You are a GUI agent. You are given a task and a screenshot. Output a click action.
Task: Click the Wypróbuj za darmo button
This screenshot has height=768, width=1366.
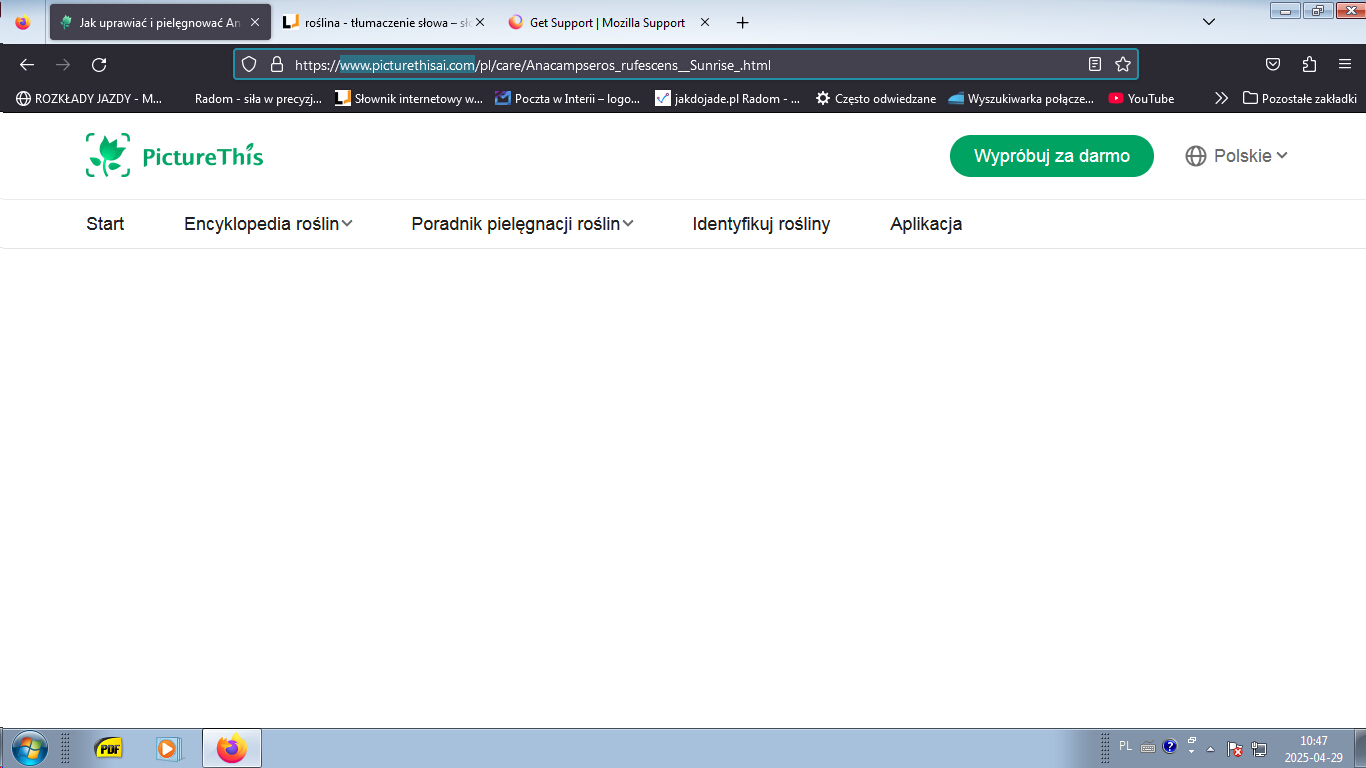1051,156
